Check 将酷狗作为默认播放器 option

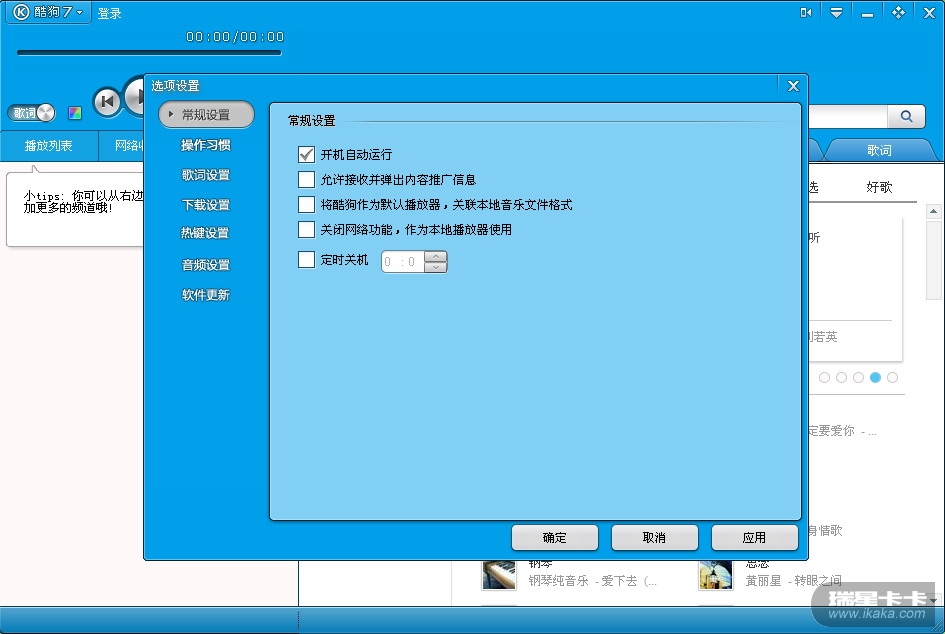click(306, 204)
